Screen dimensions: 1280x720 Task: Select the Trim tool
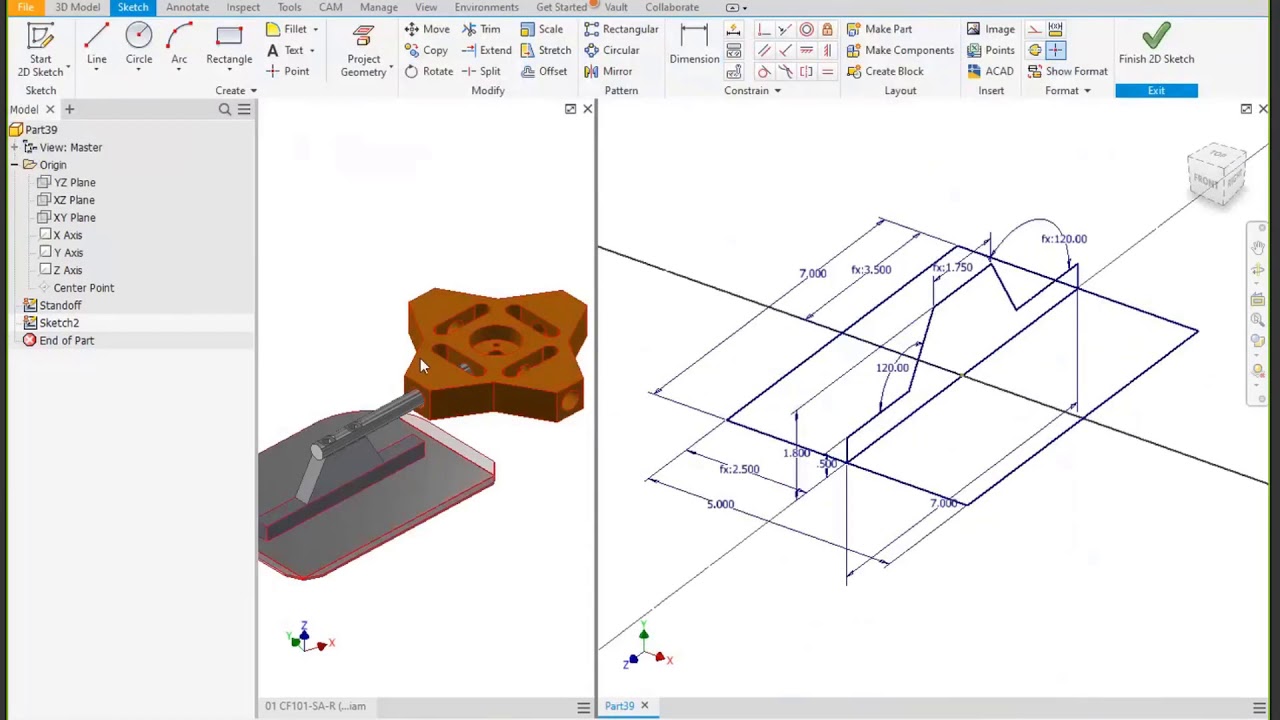(481, 29)
